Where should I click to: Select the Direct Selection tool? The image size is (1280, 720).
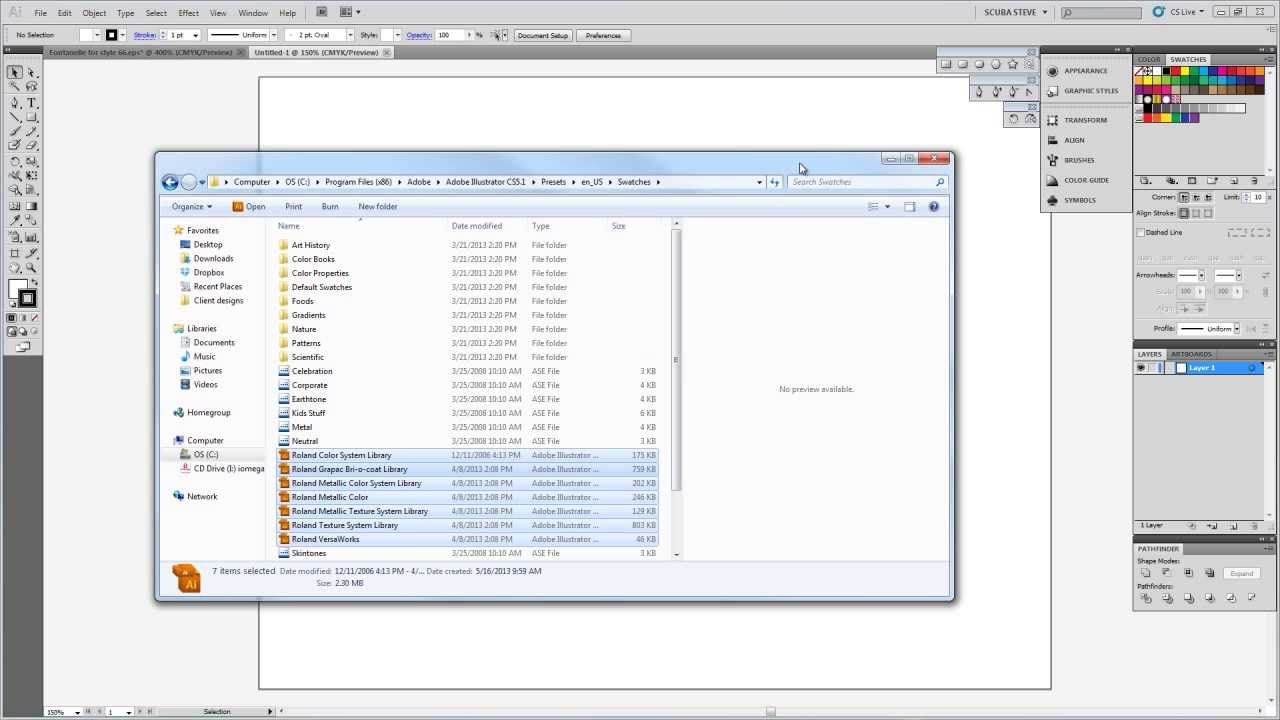pos(31,73)
